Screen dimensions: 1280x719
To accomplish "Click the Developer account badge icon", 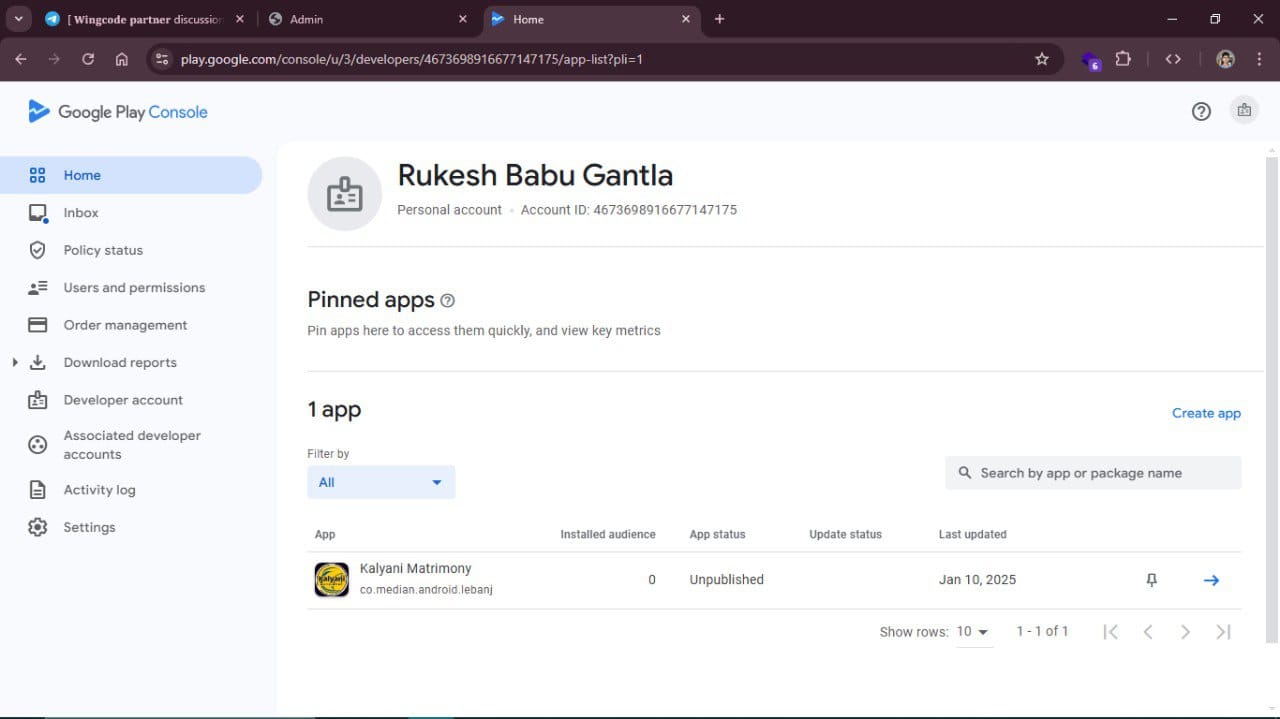I will point(38,400).
